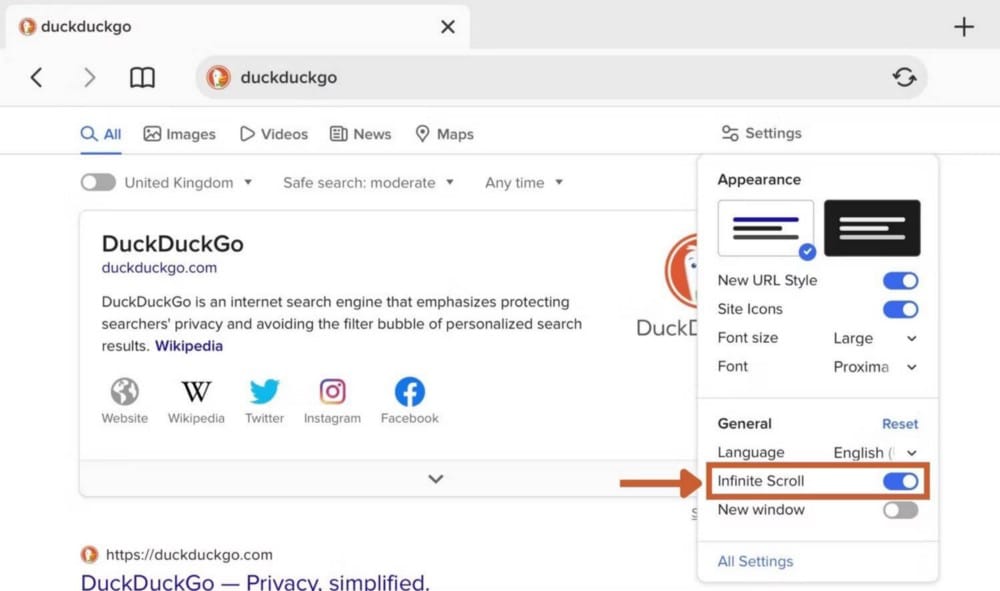The width and height of the screenshot is (1000, 591).
Task: Switch to the Images tab
Action: (x=180, y=133)
